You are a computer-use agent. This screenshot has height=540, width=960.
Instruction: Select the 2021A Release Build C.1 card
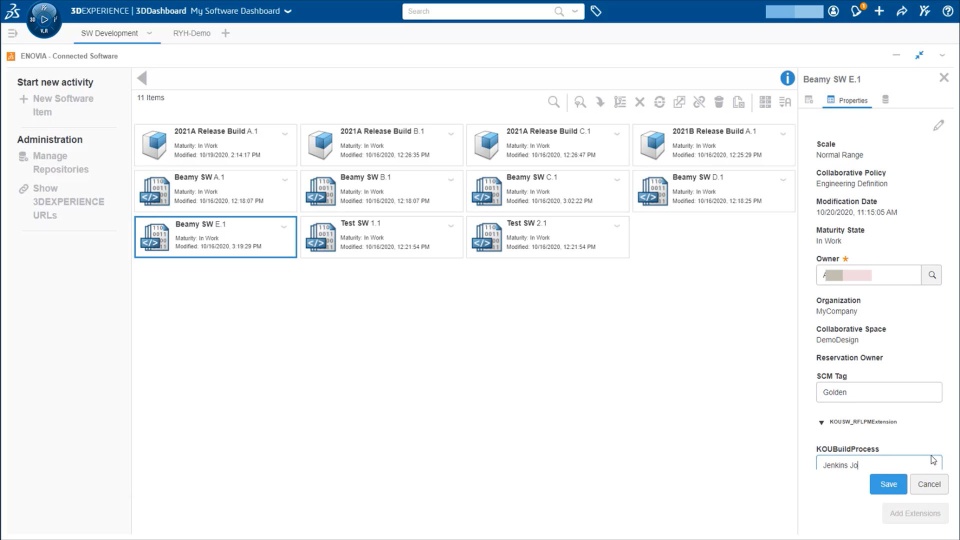[x=547, y=144]
